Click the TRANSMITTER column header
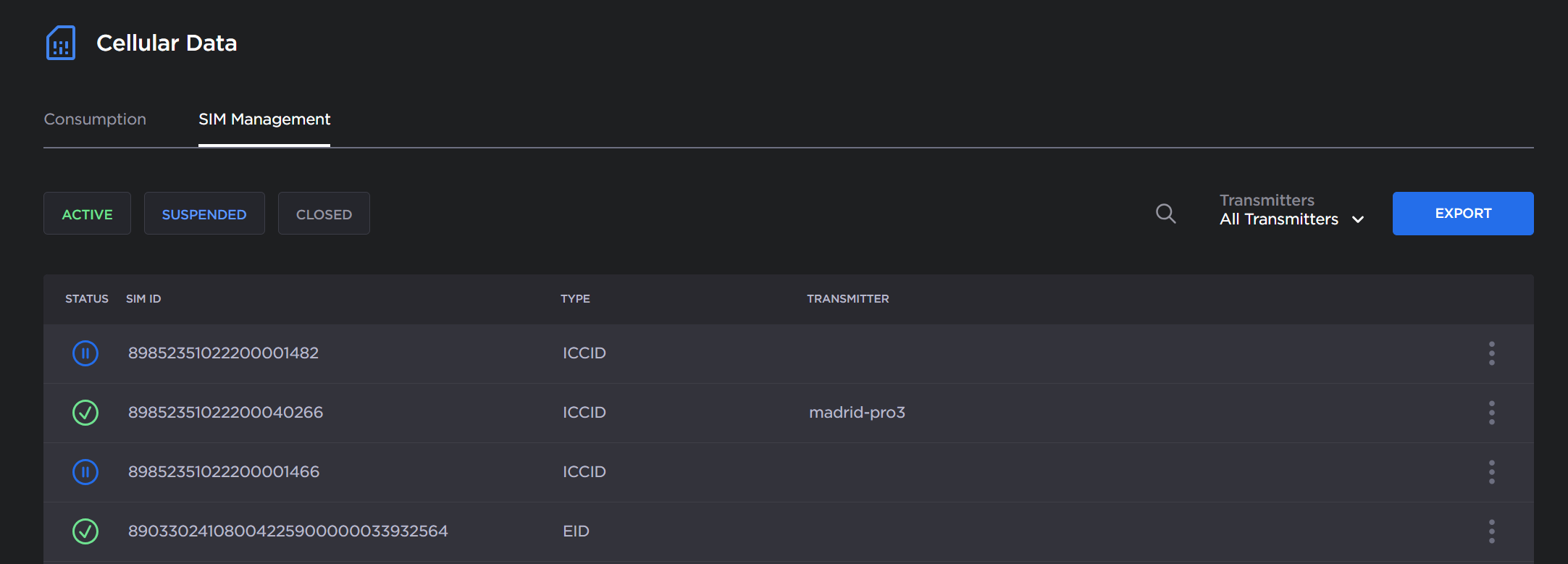The height and width of the screenshot is (564, 1568). click(x=847, y=299)
